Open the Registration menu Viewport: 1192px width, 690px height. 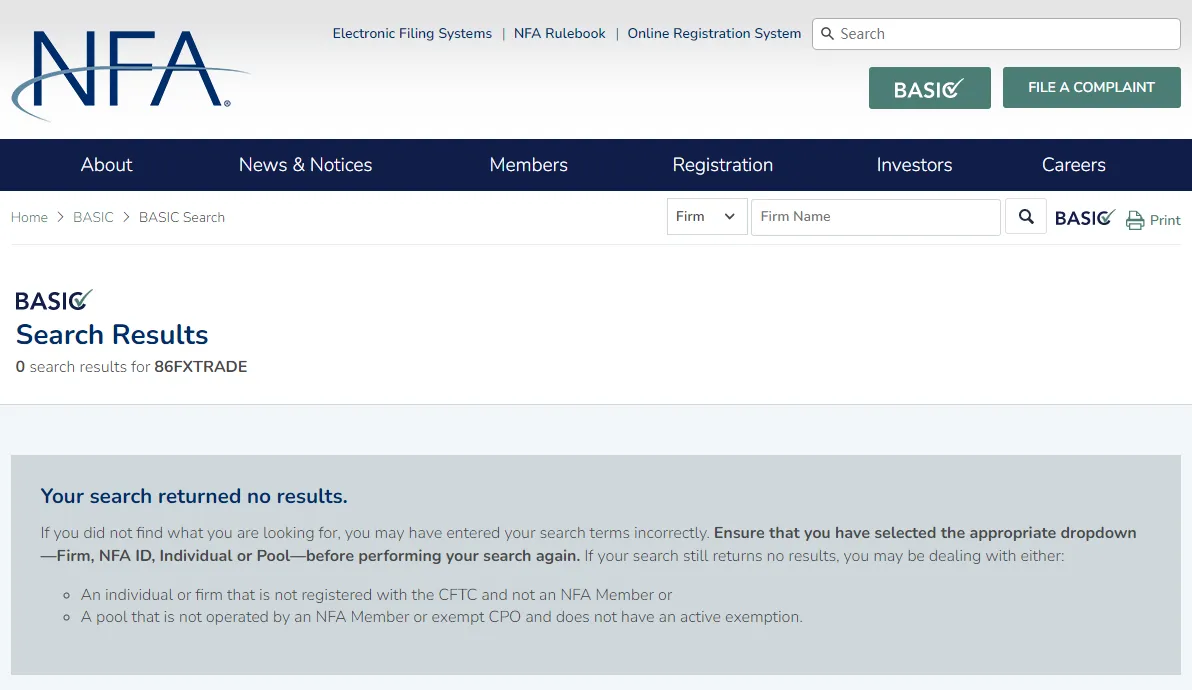click(722, 165)
